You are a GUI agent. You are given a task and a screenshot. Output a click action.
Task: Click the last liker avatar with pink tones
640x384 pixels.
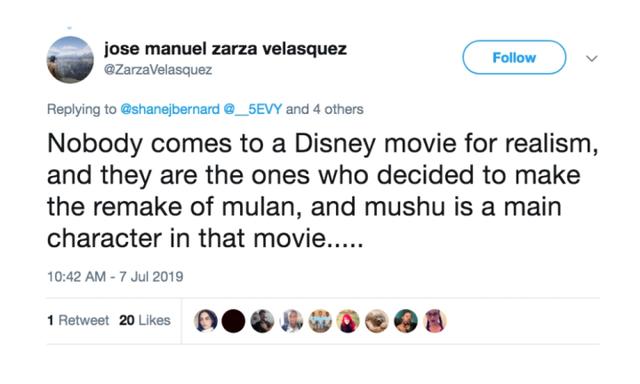[434, 321]
